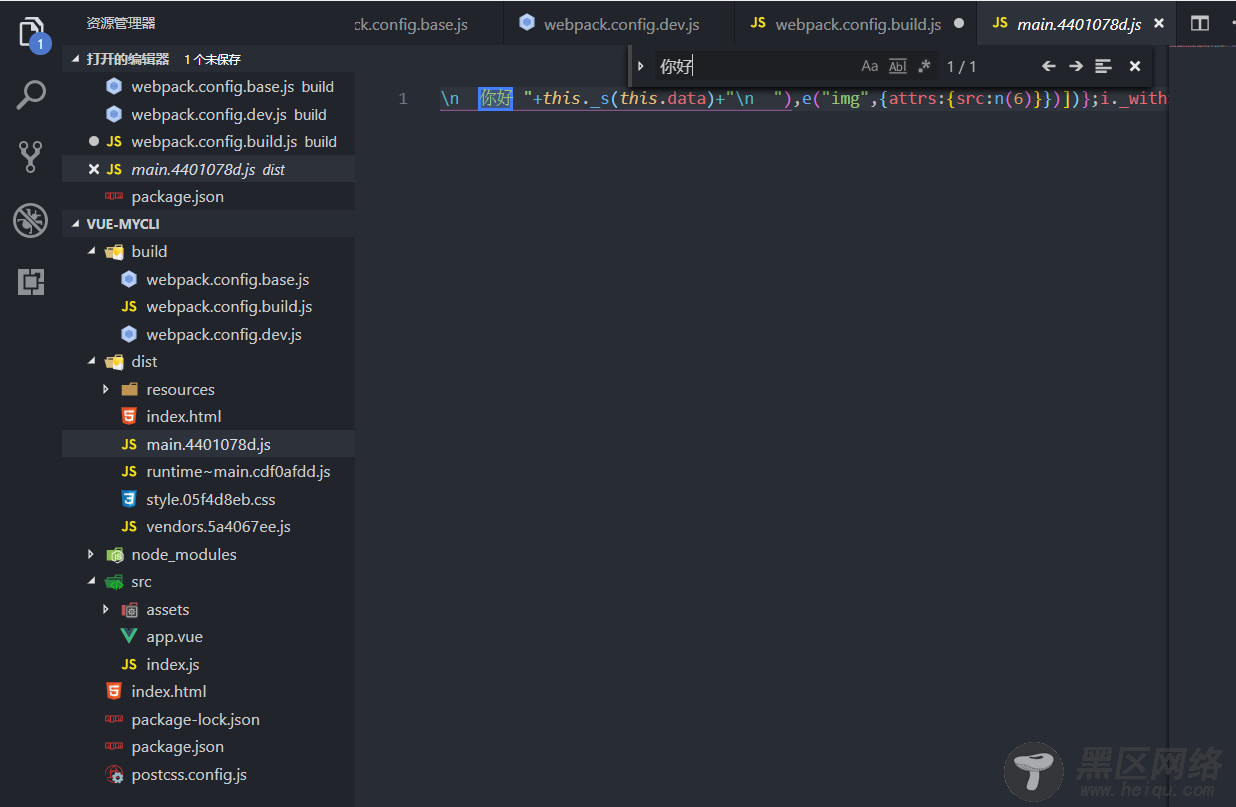1236x807 pixels.
Task: Open style.05f4d8eb.css file
Action: [208, 499]
